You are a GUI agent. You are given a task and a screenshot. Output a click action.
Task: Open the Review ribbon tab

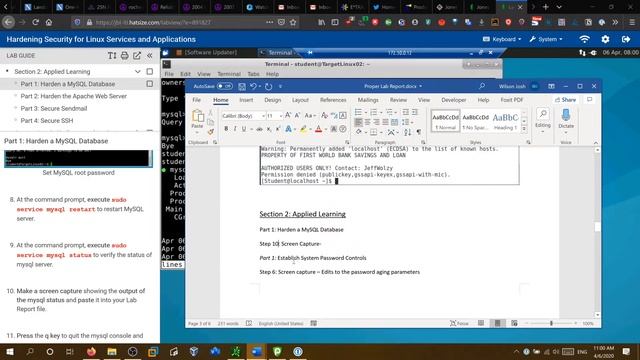point(398,100)
